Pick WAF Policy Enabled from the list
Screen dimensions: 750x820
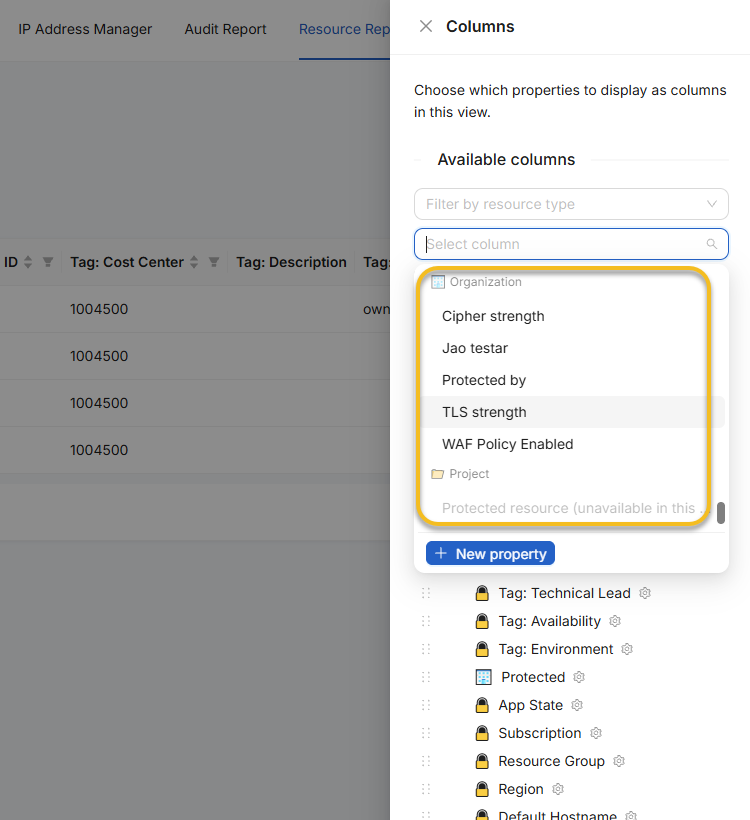tap(573, 444)
